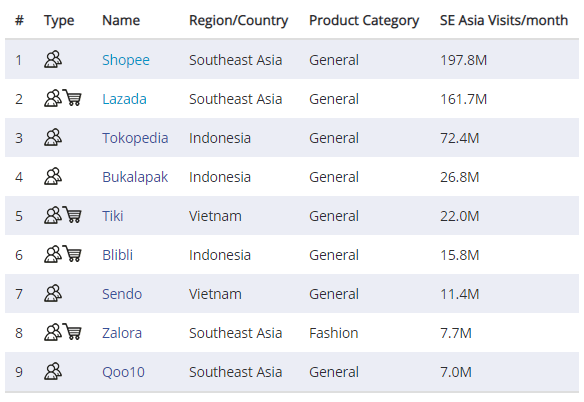This screenshot has height=402, width=584.
Task: Open the Tiki link
Action: coord(113,216)
